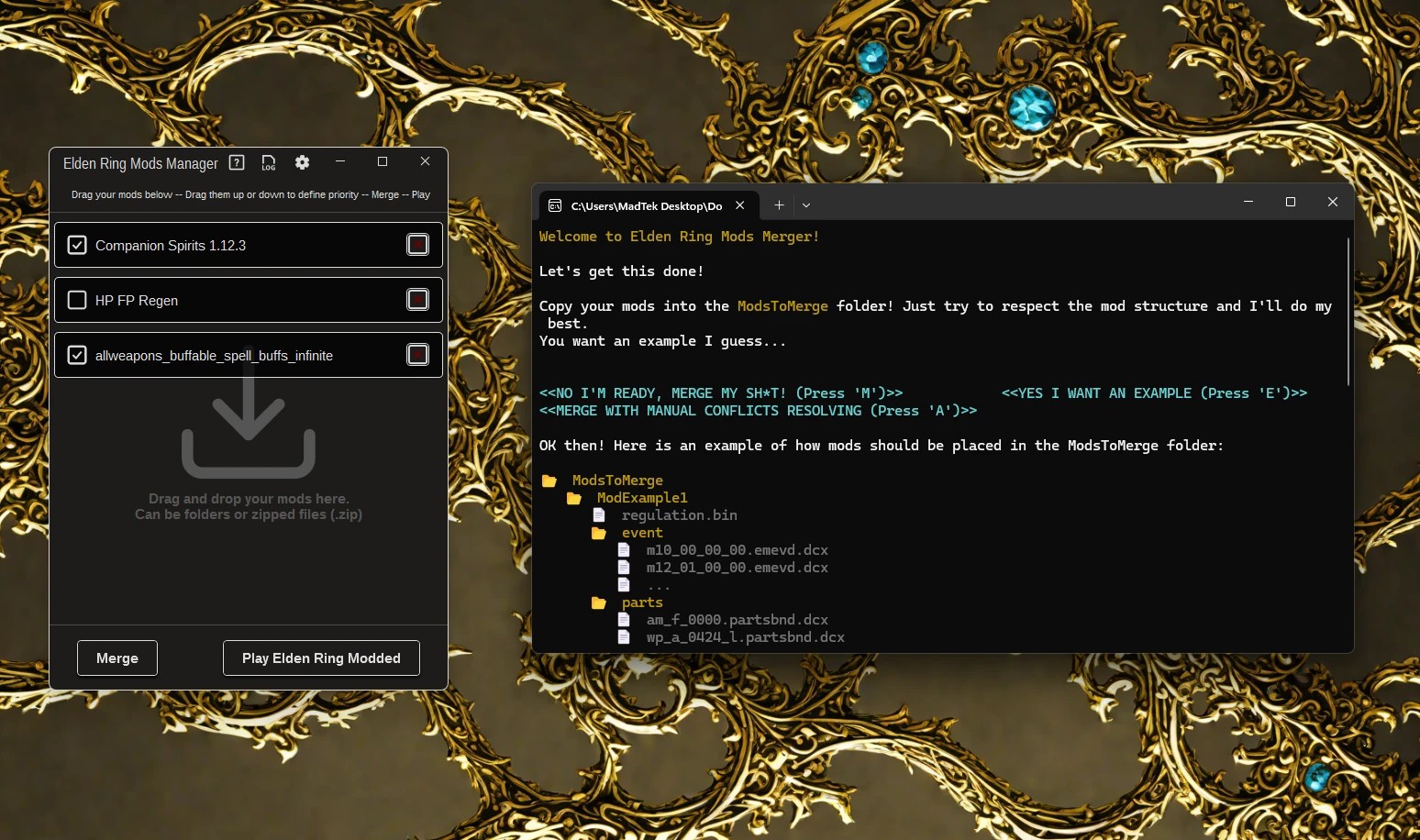Click the ModExample1 folder name
The width and height of the screenshot is (1420, 840).
(x=642, y=498)
